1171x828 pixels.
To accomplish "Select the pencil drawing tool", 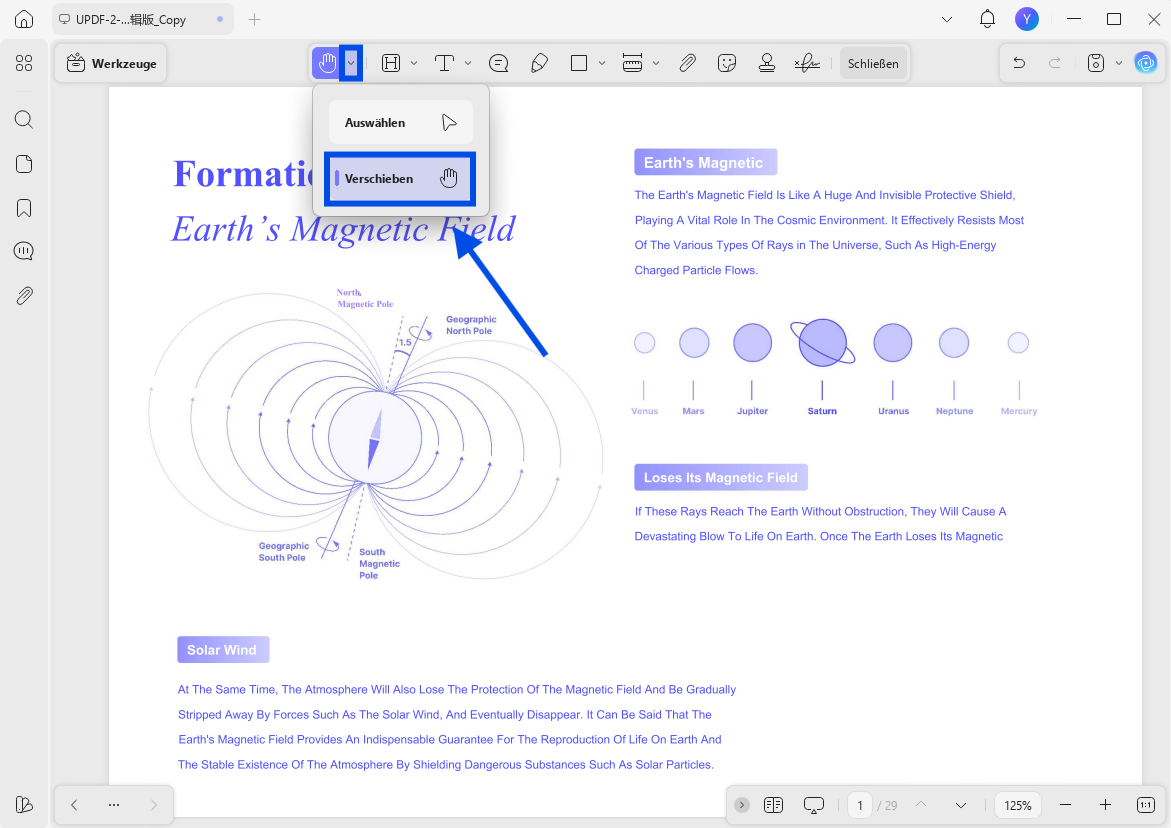I will pyautogui.click(x=539, y=63).
